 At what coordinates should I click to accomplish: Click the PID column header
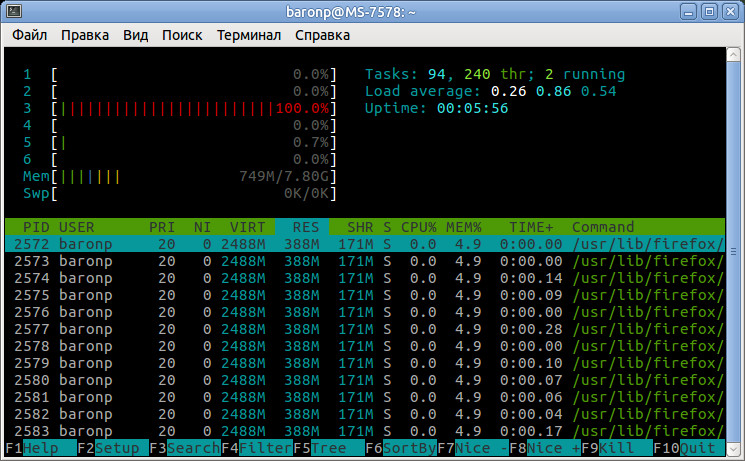(36, 227)
